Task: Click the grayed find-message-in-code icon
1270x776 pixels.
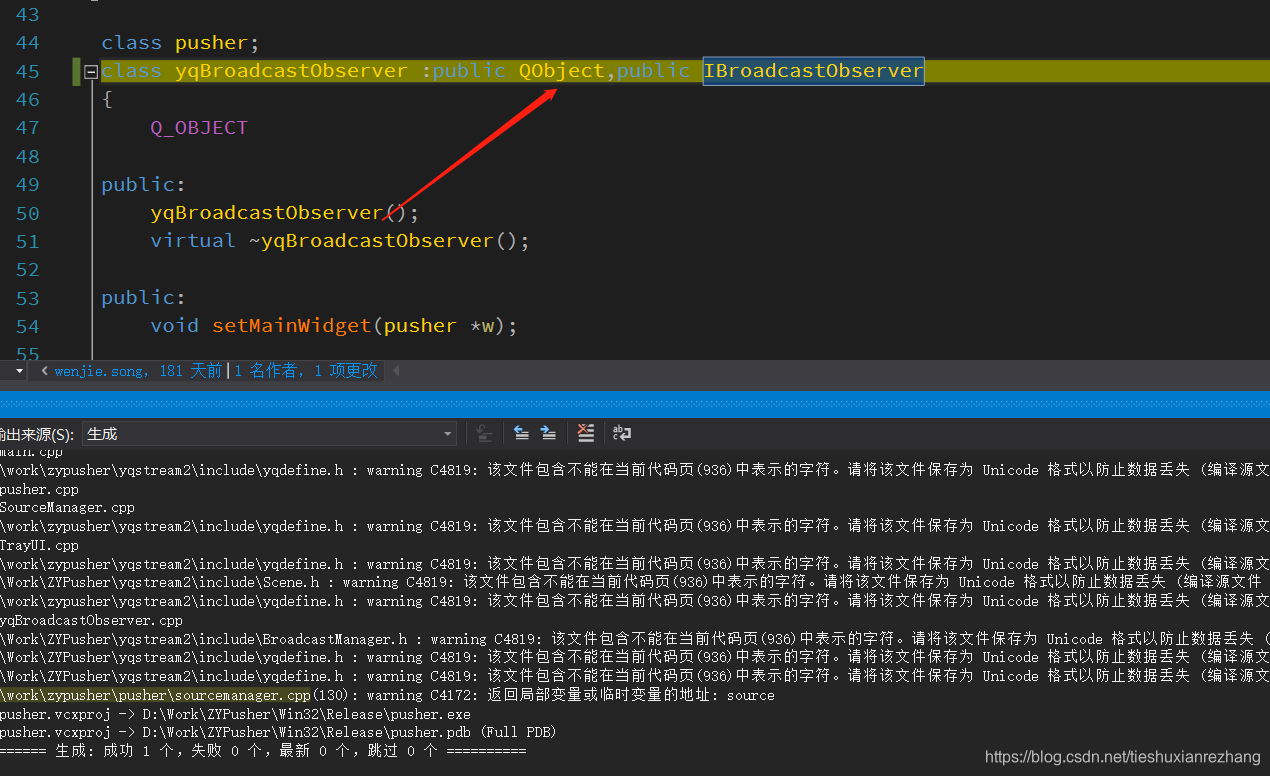Action: coord(485,433)
